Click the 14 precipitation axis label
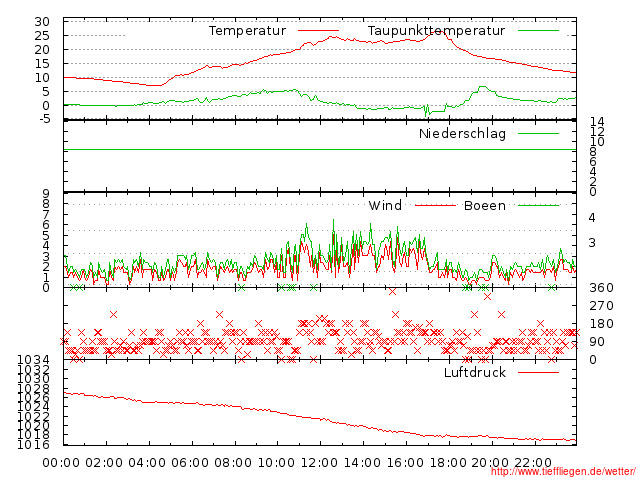640x480 pixels. (x=597, y=121)
